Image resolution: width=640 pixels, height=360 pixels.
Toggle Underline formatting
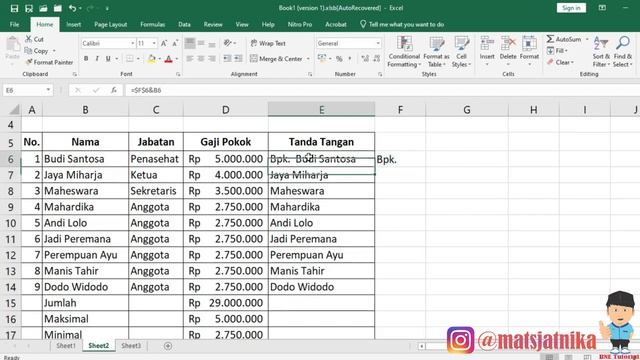coord(108,59)
